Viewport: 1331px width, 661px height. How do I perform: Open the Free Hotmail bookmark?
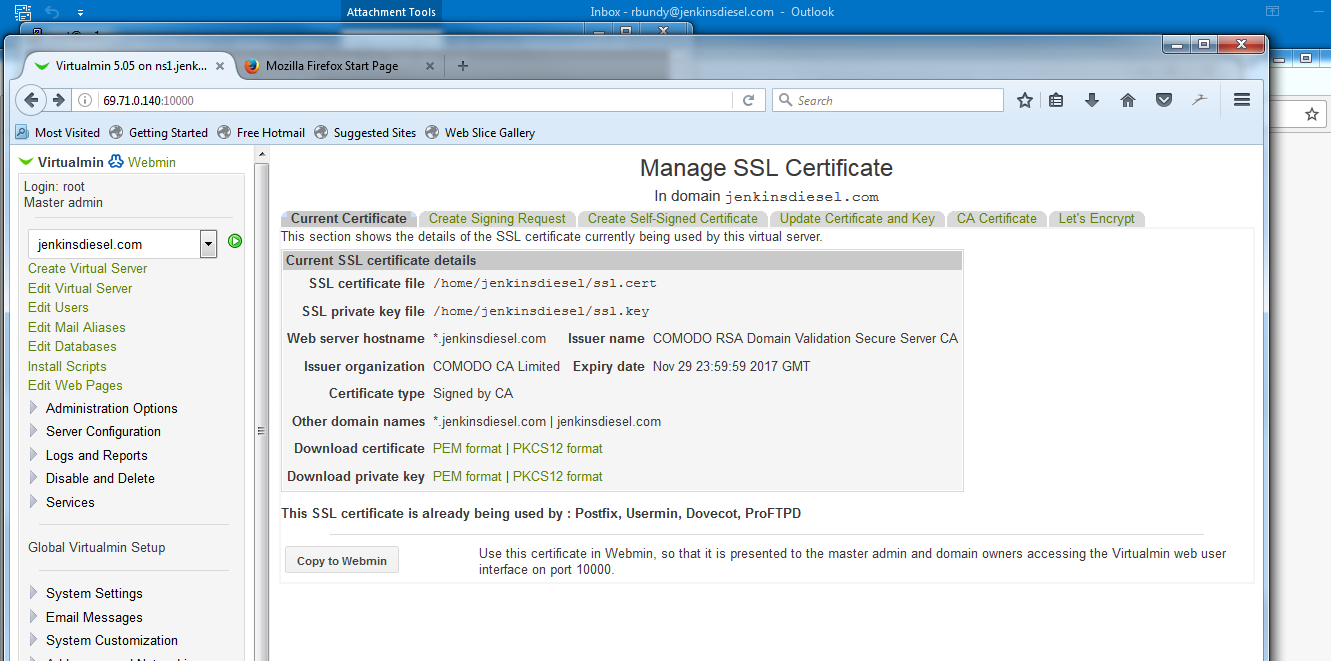(x=261, y=132)
